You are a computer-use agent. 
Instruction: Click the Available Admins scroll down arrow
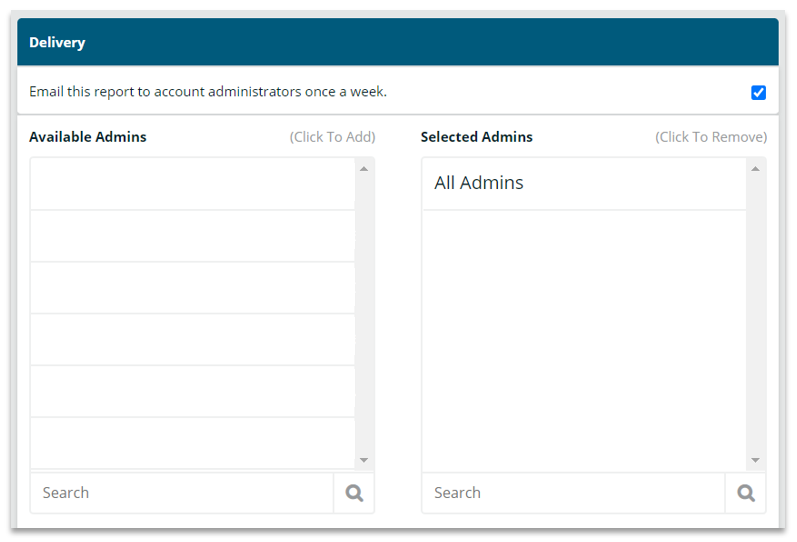pyautogui.click(x=364, y=460)
